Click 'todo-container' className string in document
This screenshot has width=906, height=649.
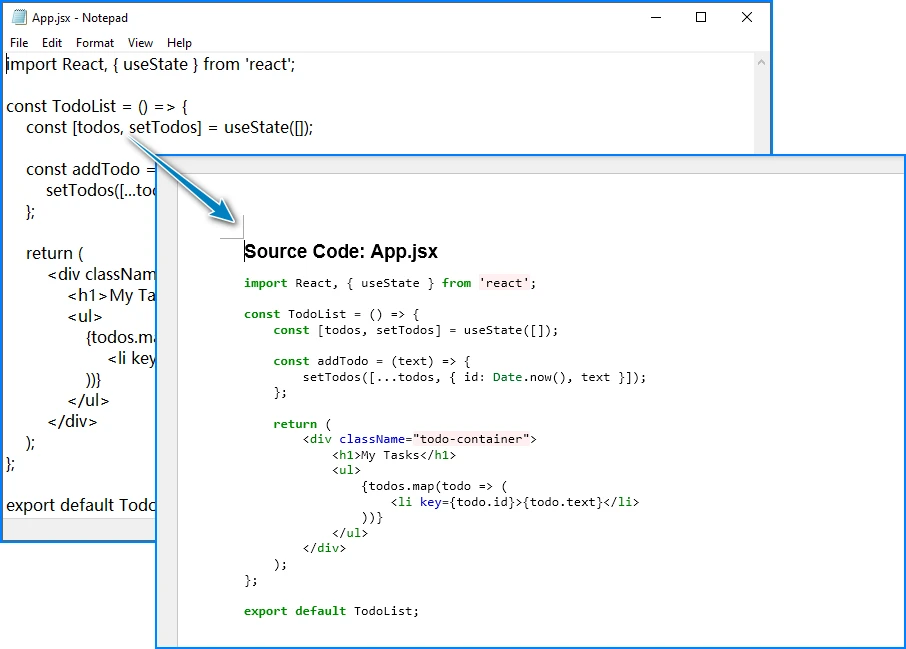click(471, 439)
